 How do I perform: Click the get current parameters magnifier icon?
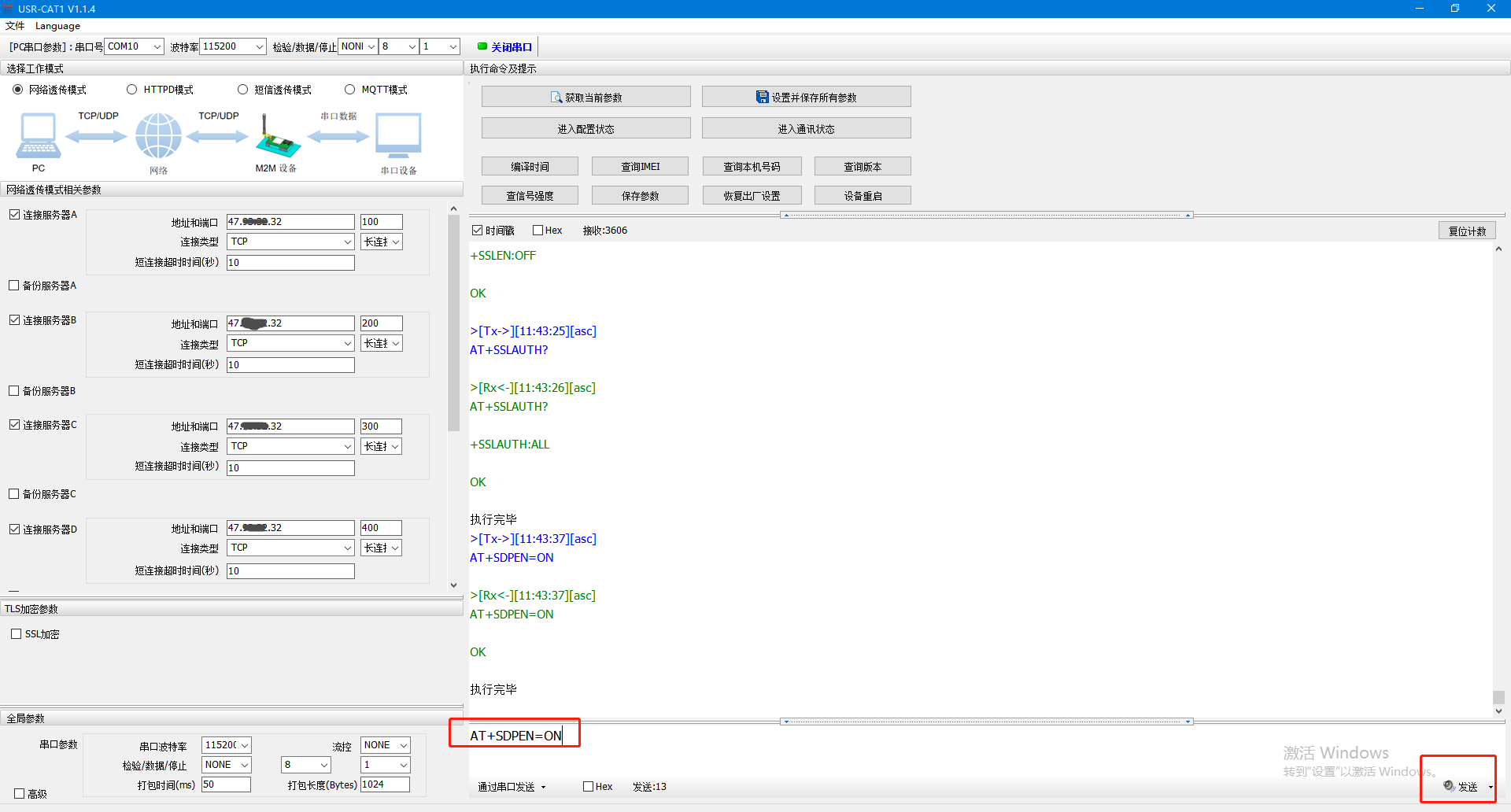pyautogui.click(x=556, y=98)
